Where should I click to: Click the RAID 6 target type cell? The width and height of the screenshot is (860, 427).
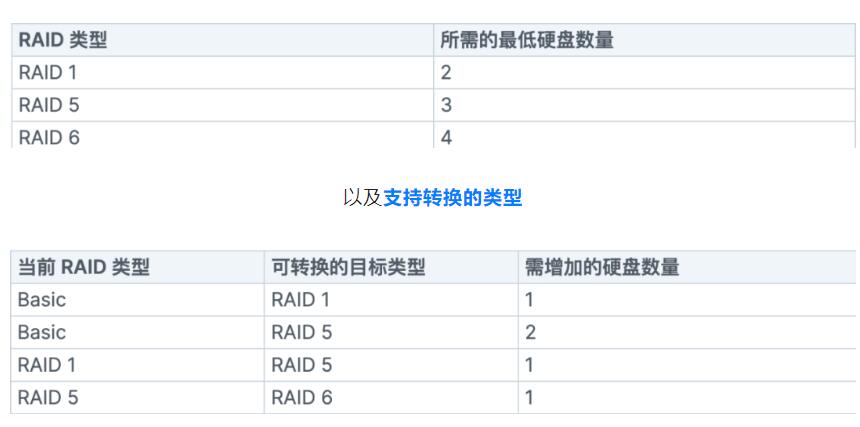(x=391, y=397)
